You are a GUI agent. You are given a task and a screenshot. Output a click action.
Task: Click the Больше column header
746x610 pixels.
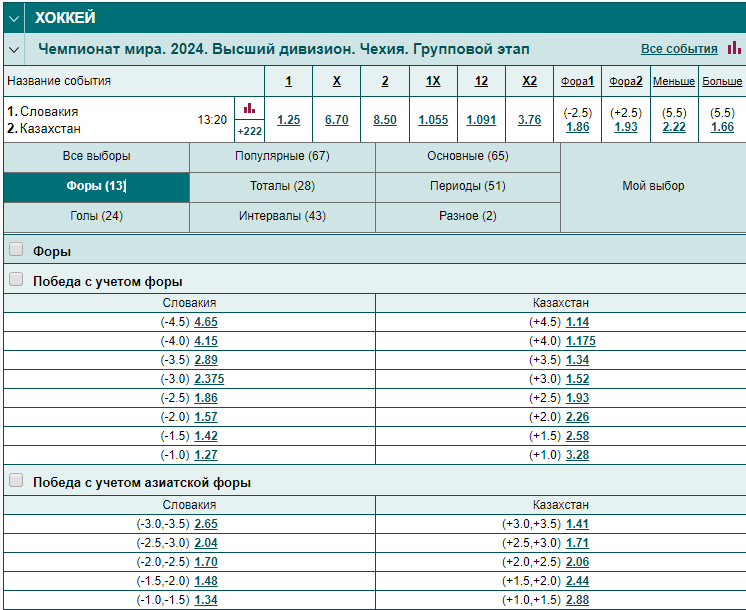(x=722, y=81)
